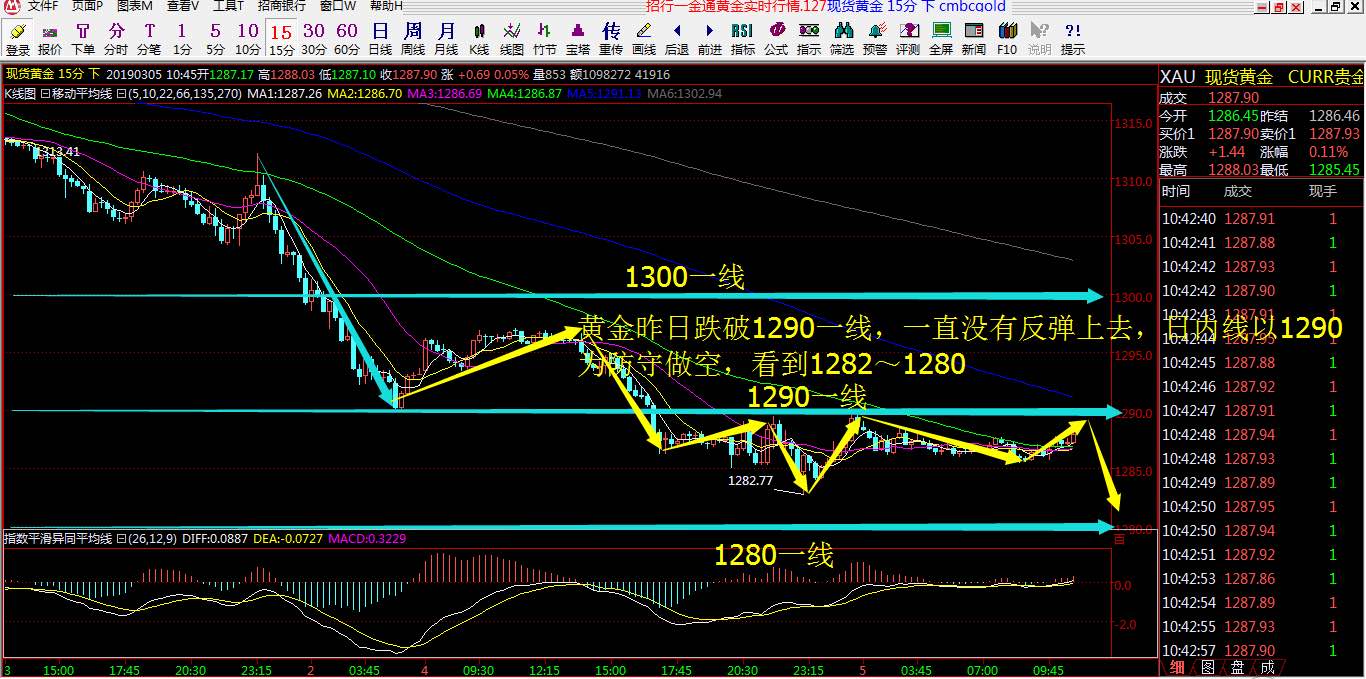Click the 时间 column header
The image size is (1366, 679).
(1176, 191)
